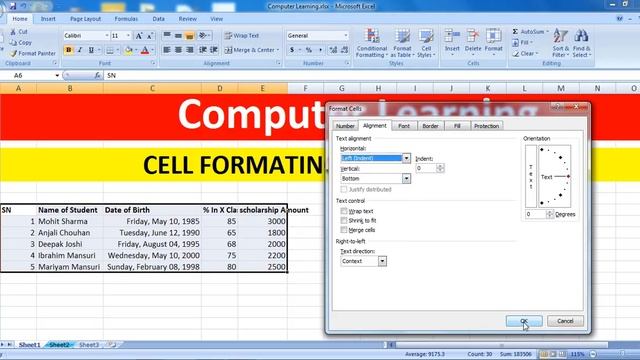Click Cancel in Format Cells dialog

pyautogui.click(x=565, y=321)
